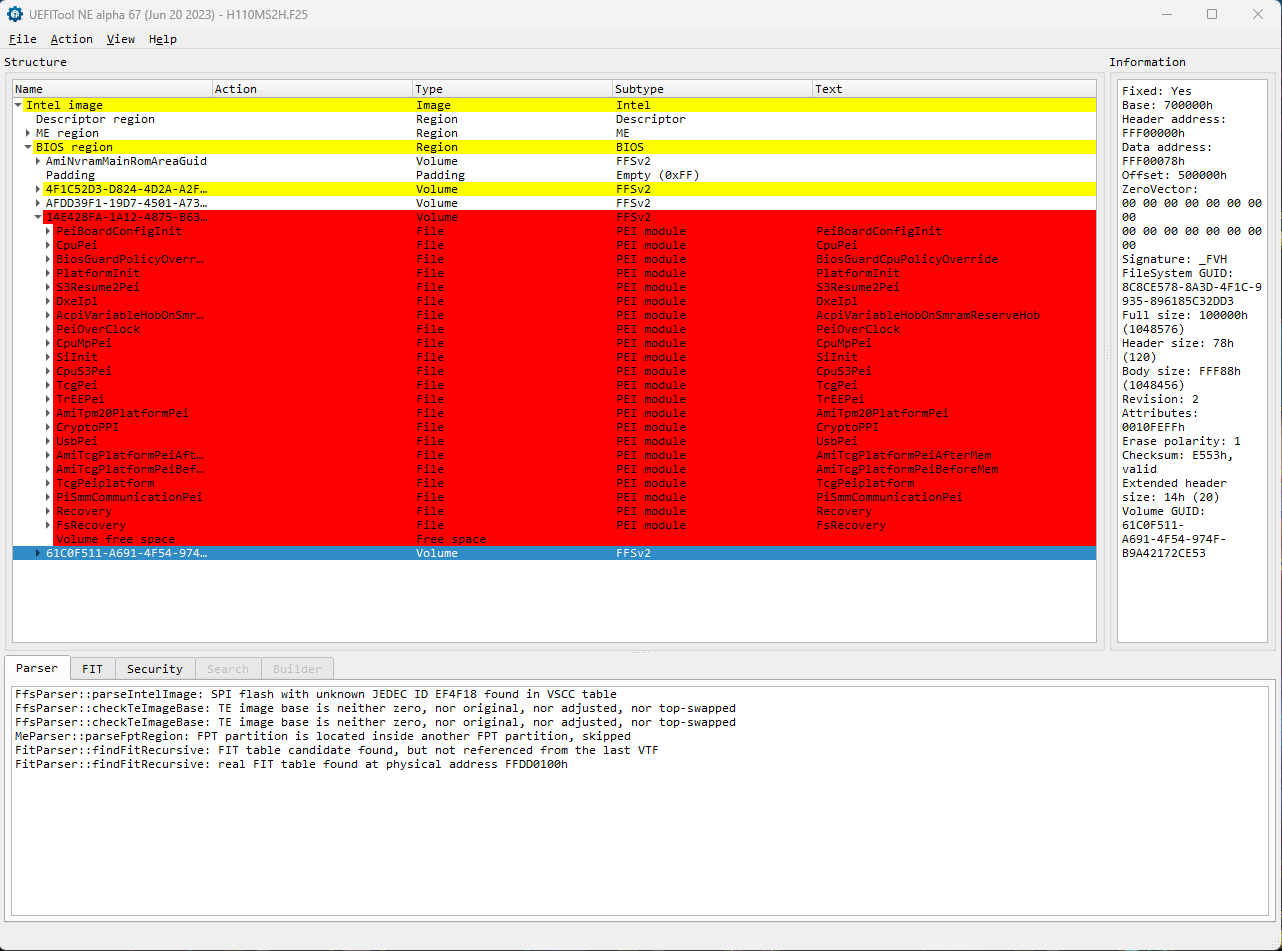Open the File menu
This screenshot has width=1282, height=951.
pos(22,39)
